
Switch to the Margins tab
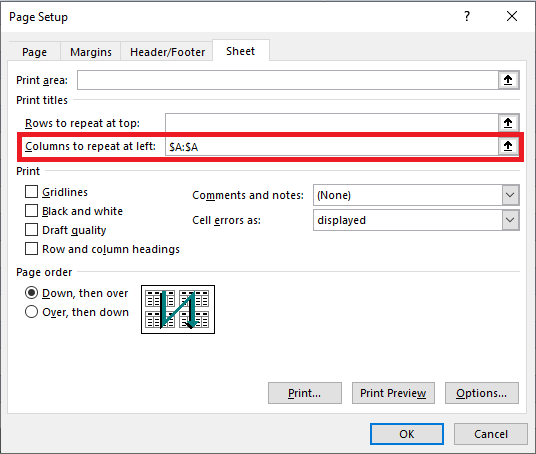[91, 52]
